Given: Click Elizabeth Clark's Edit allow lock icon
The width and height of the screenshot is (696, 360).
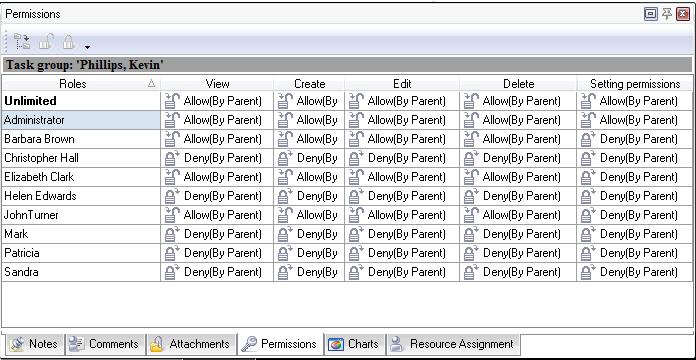Looking at the screenshot, I should [x=356, y=177].
